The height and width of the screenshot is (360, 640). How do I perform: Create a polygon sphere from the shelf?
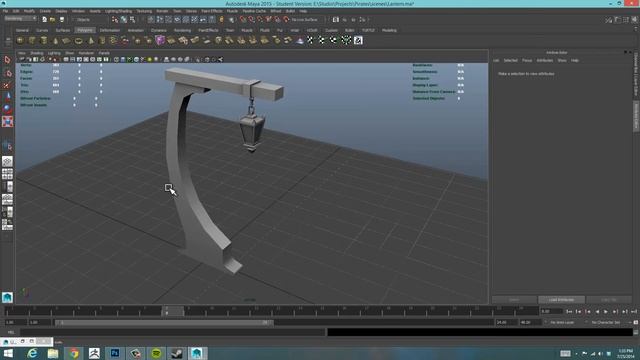[x=20, y=40]
